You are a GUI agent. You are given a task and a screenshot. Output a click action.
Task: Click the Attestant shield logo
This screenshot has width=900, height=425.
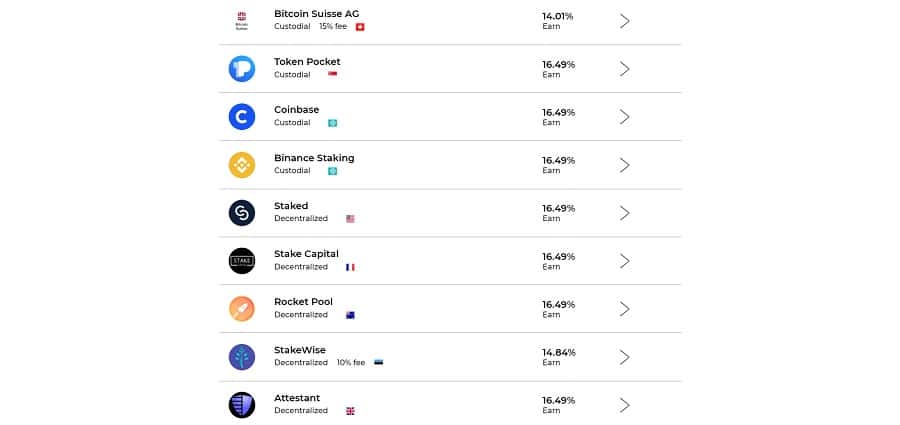click(242, 405)
